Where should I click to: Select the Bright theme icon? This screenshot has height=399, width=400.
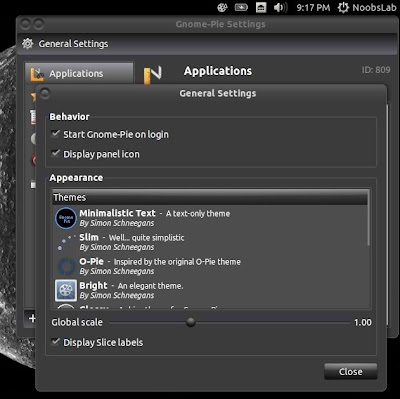coord(66,290)
